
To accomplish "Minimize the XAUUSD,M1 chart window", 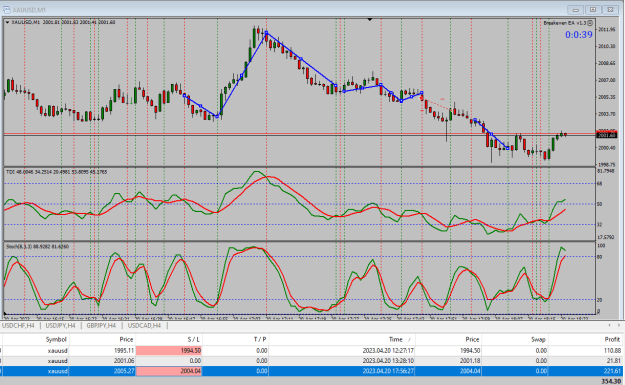I will pos(576,10).
